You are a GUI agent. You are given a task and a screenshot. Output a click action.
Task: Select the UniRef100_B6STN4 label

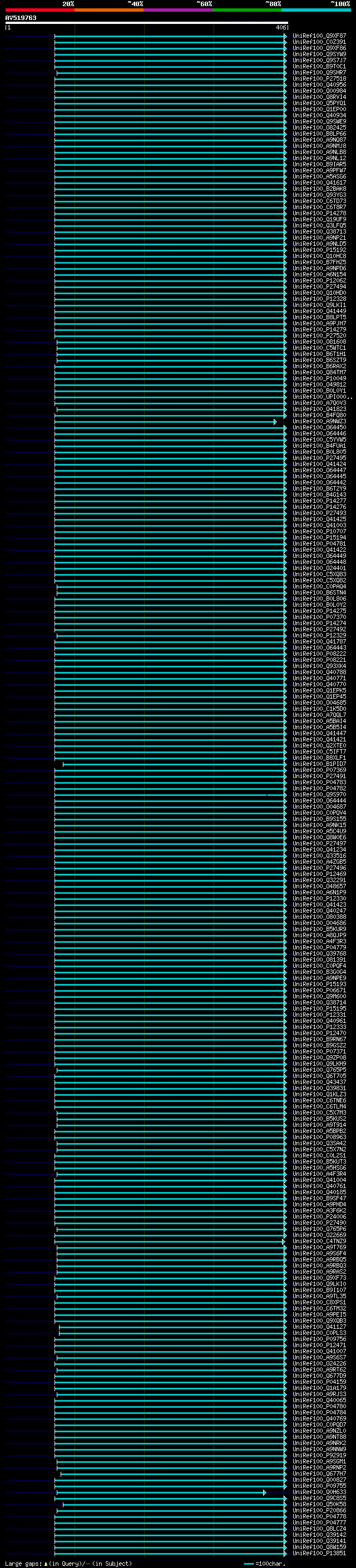tap(319, 593)
